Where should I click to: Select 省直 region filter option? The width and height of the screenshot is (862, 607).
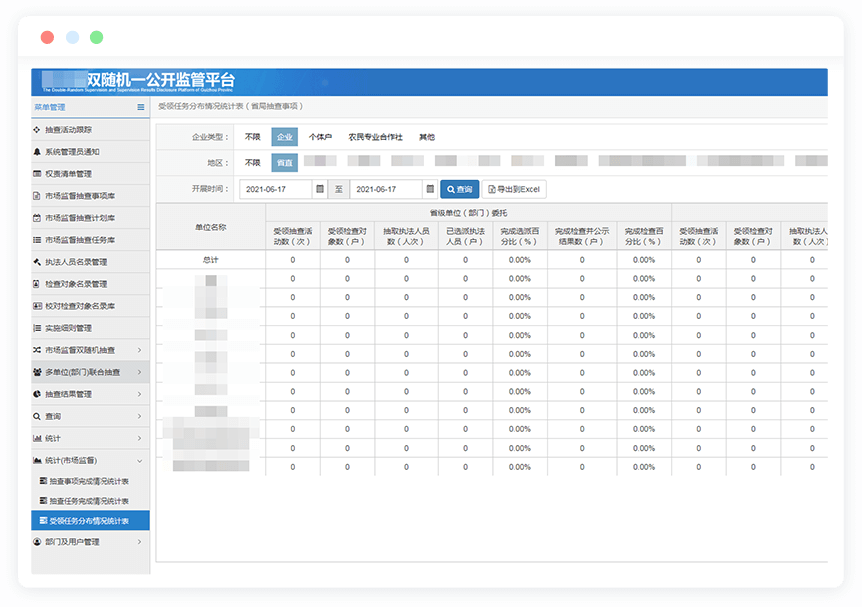285,162
